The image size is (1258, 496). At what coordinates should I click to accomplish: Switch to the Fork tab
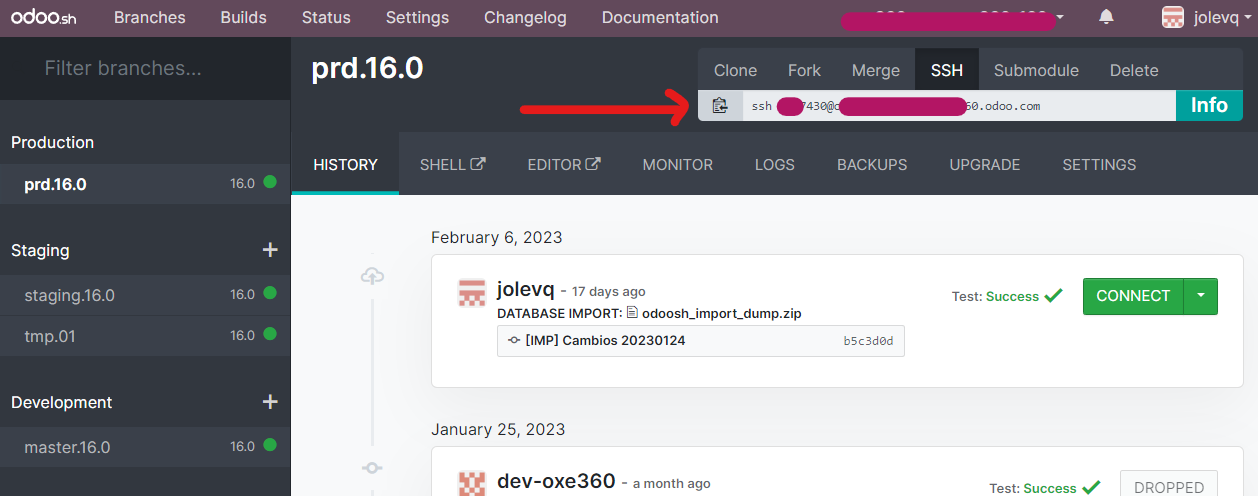click(804, 70)
